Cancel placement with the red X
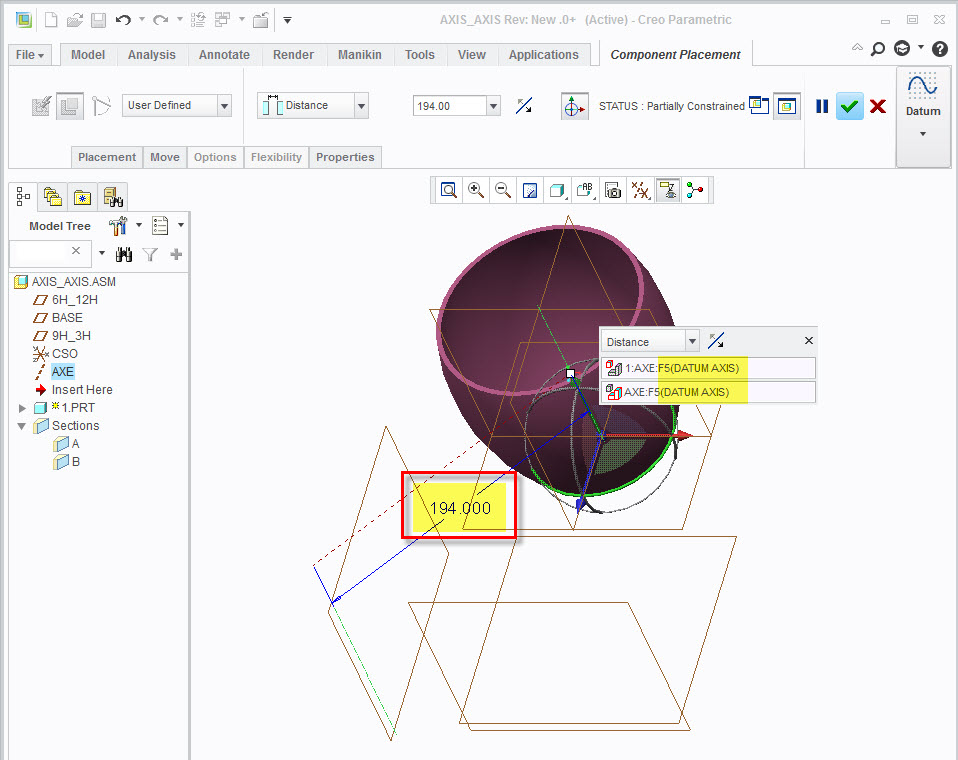Viewport: 958px width, 760px height. 878,106
